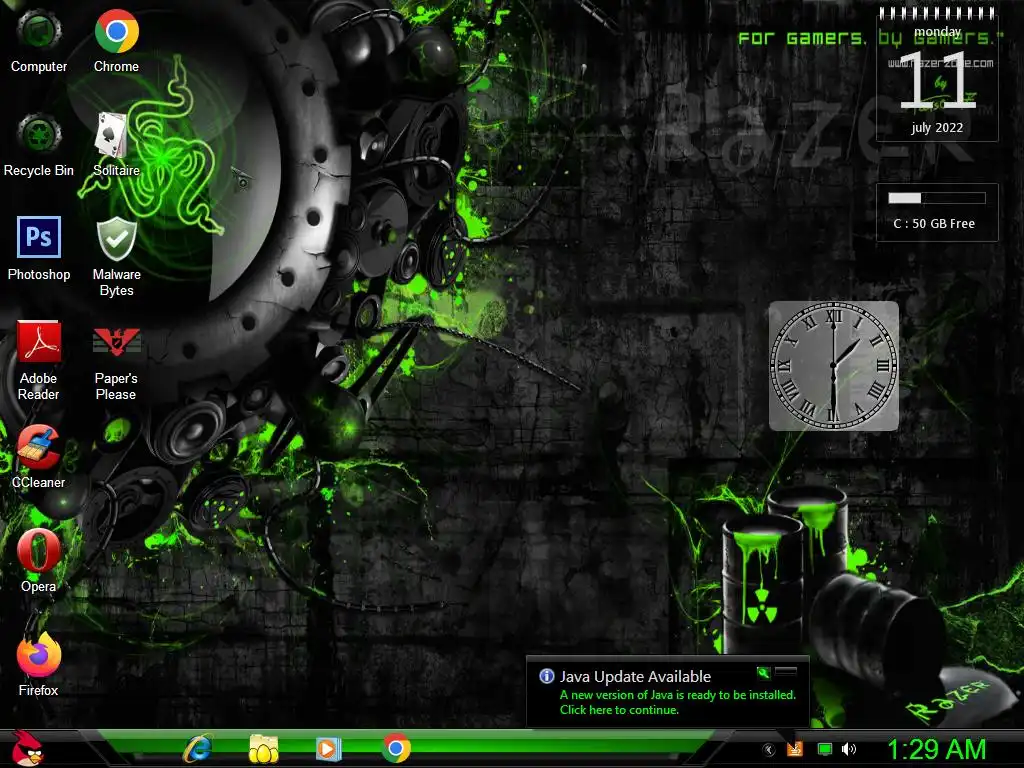The width and height of the screenshot is (1024, 768).
Task: Click the CCleaner desktop shortcut
Action: (x=39, y=456)
